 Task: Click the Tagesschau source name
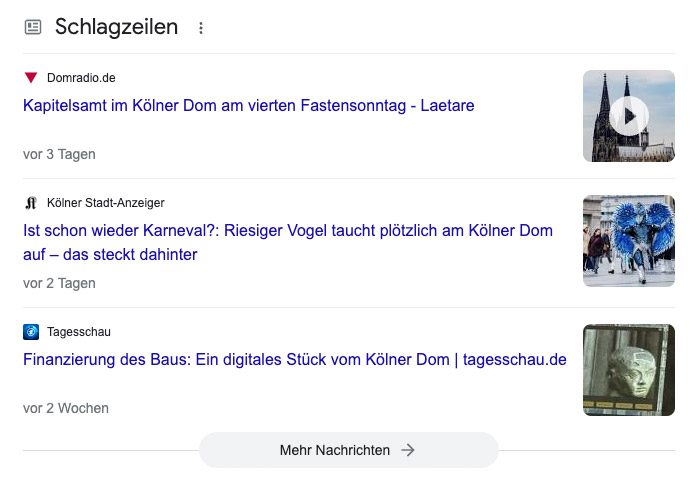(79, 332)
